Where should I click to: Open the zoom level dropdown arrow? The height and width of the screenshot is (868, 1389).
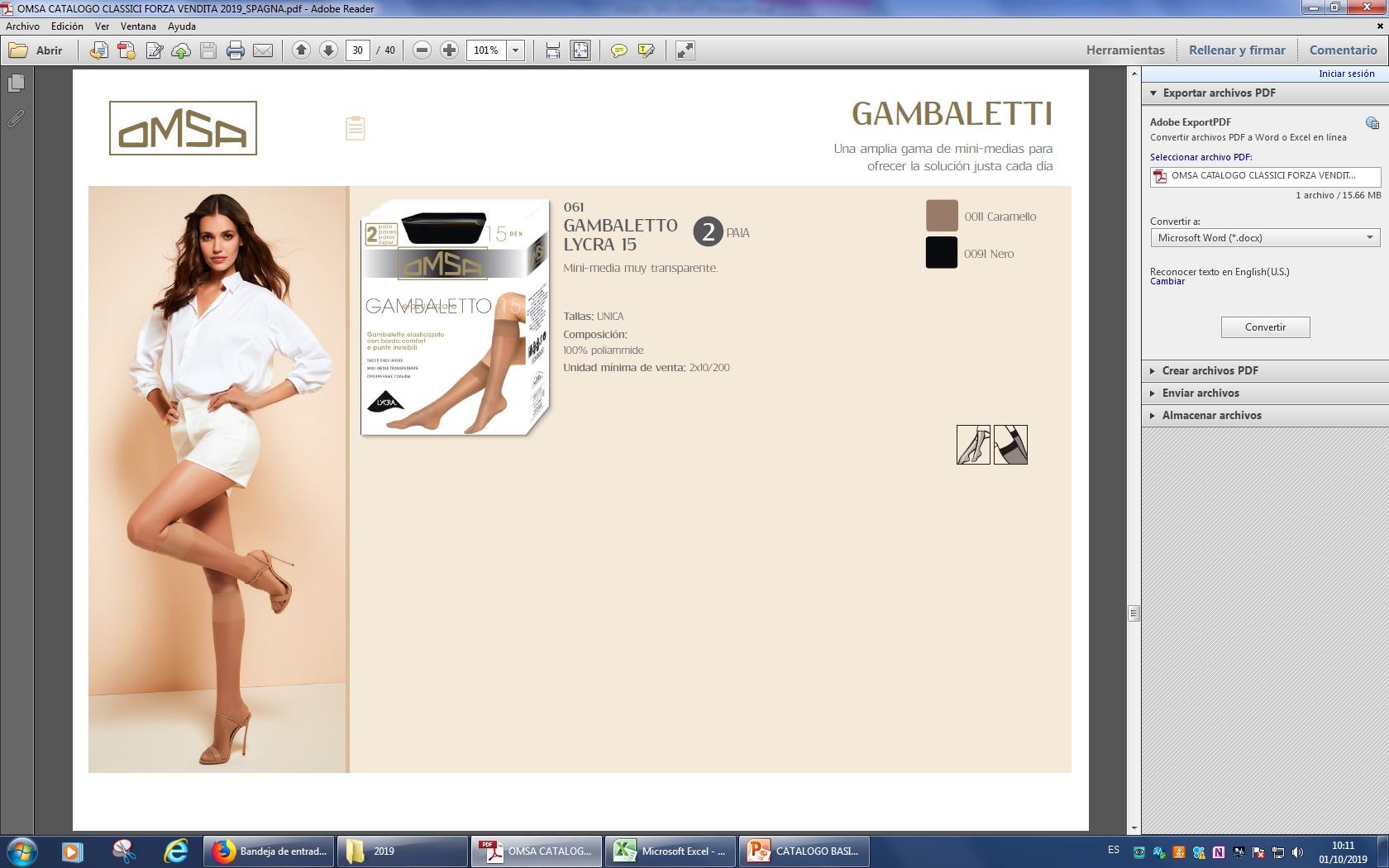[x=516, y=50]
